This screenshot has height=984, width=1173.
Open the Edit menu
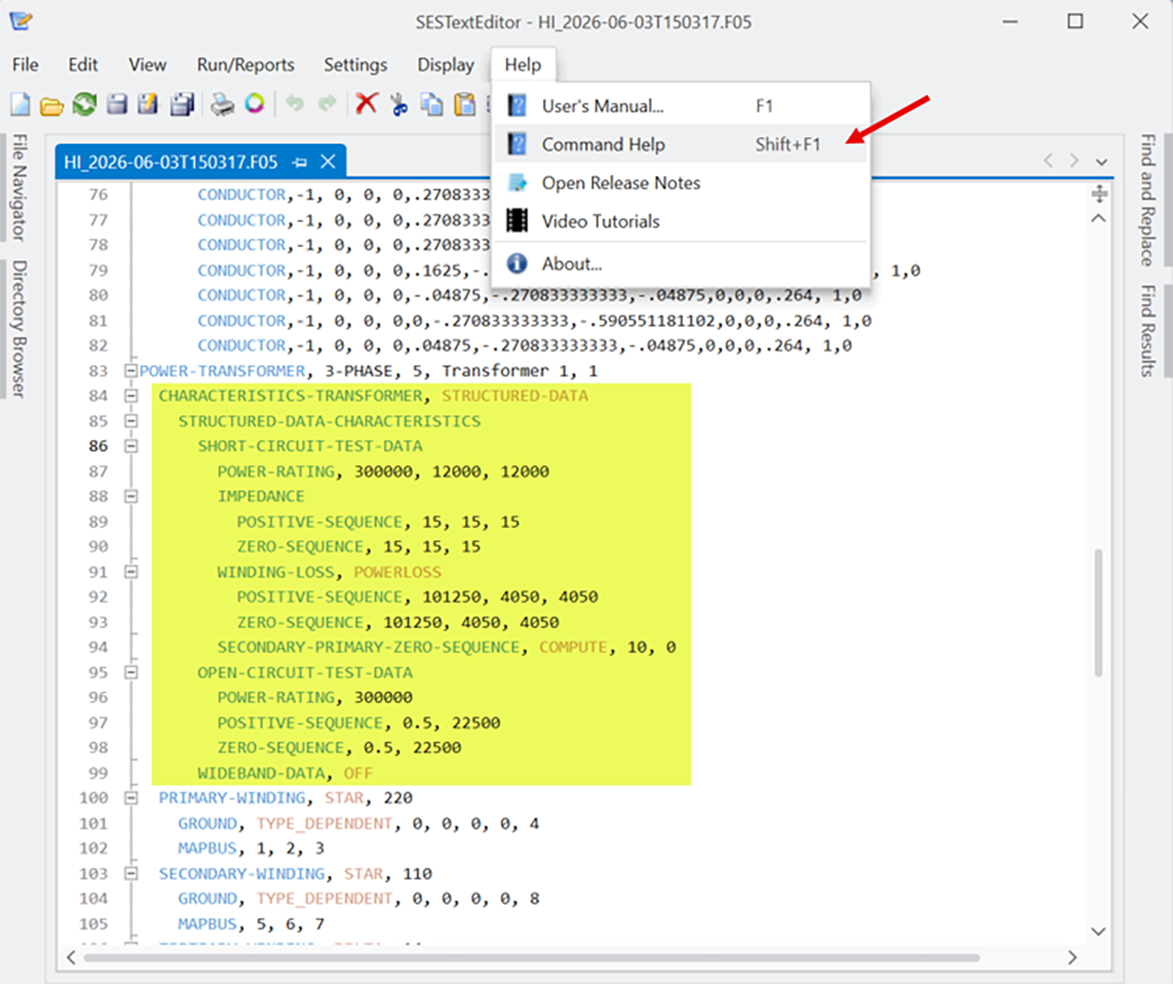pyautogui.click(x=83, y=65)
